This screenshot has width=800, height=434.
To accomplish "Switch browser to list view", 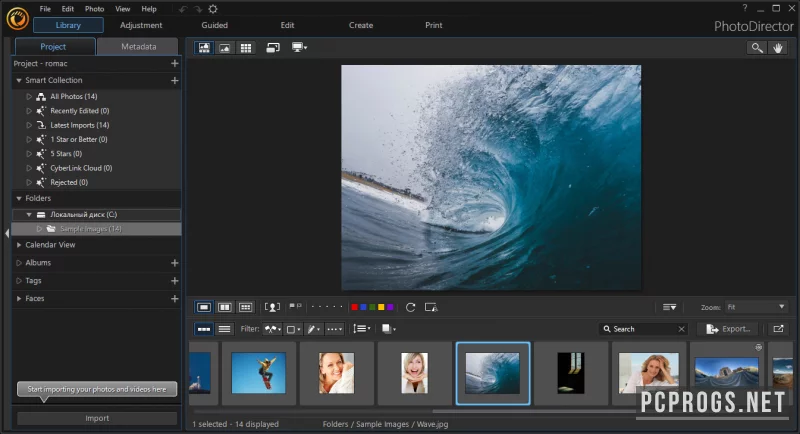I will point(224,329).
